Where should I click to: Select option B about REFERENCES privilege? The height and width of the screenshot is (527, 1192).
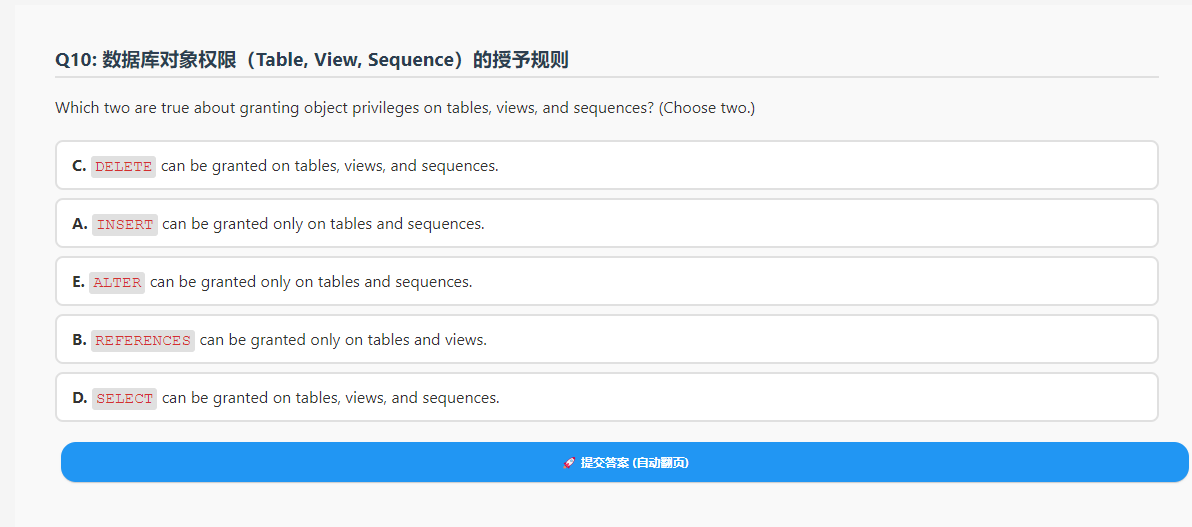607,339
